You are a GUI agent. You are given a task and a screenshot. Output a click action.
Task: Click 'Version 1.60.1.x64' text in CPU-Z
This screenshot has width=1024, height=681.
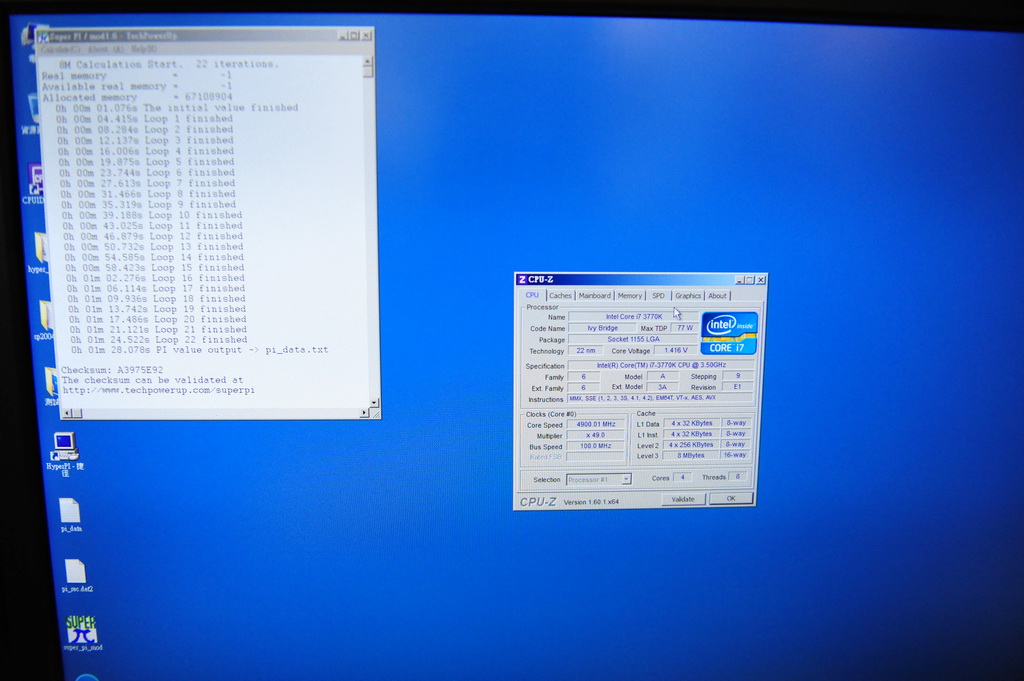[591, 502]
